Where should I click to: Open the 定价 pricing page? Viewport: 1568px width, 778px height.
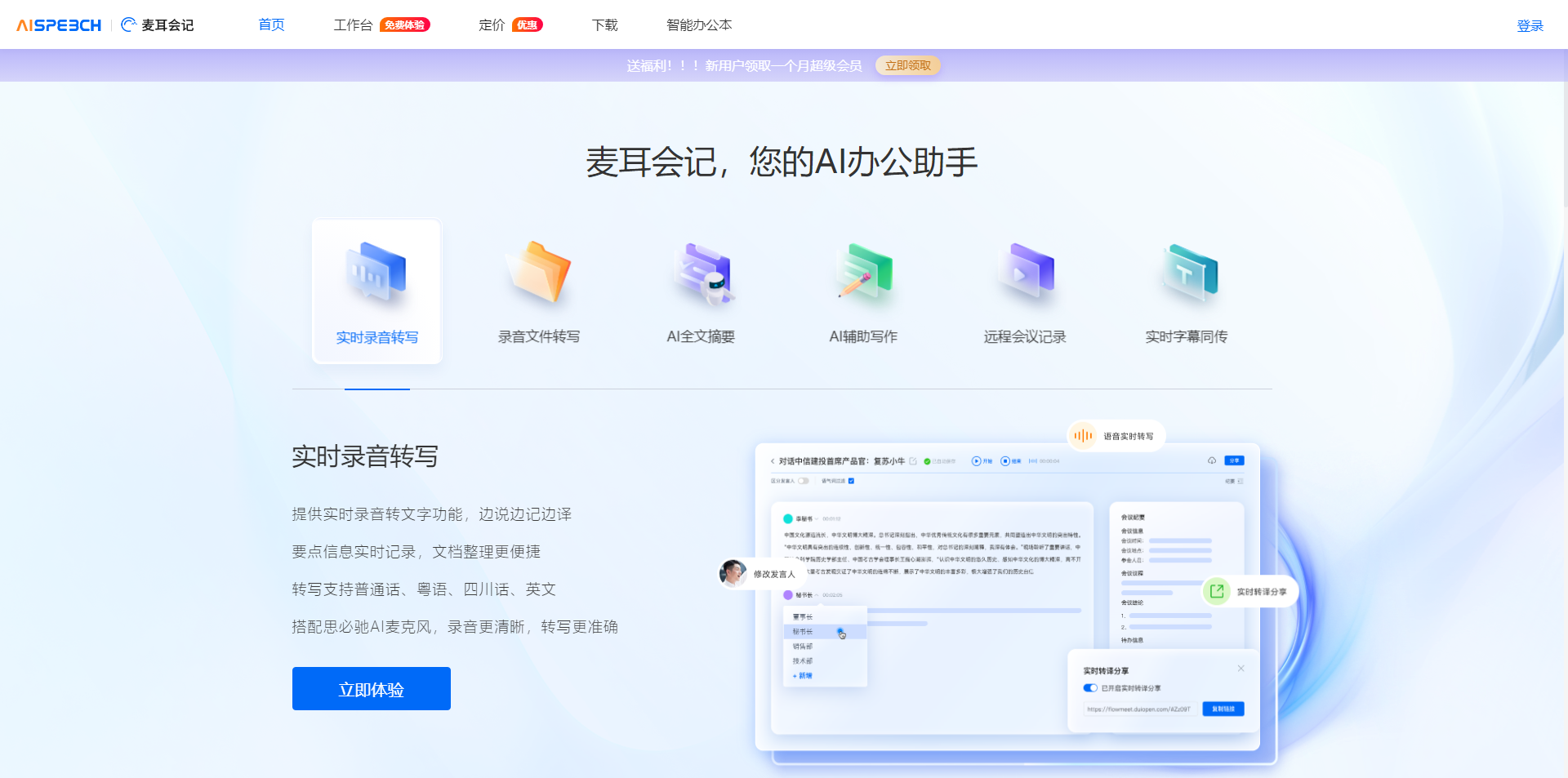click(x=492, y=25)
